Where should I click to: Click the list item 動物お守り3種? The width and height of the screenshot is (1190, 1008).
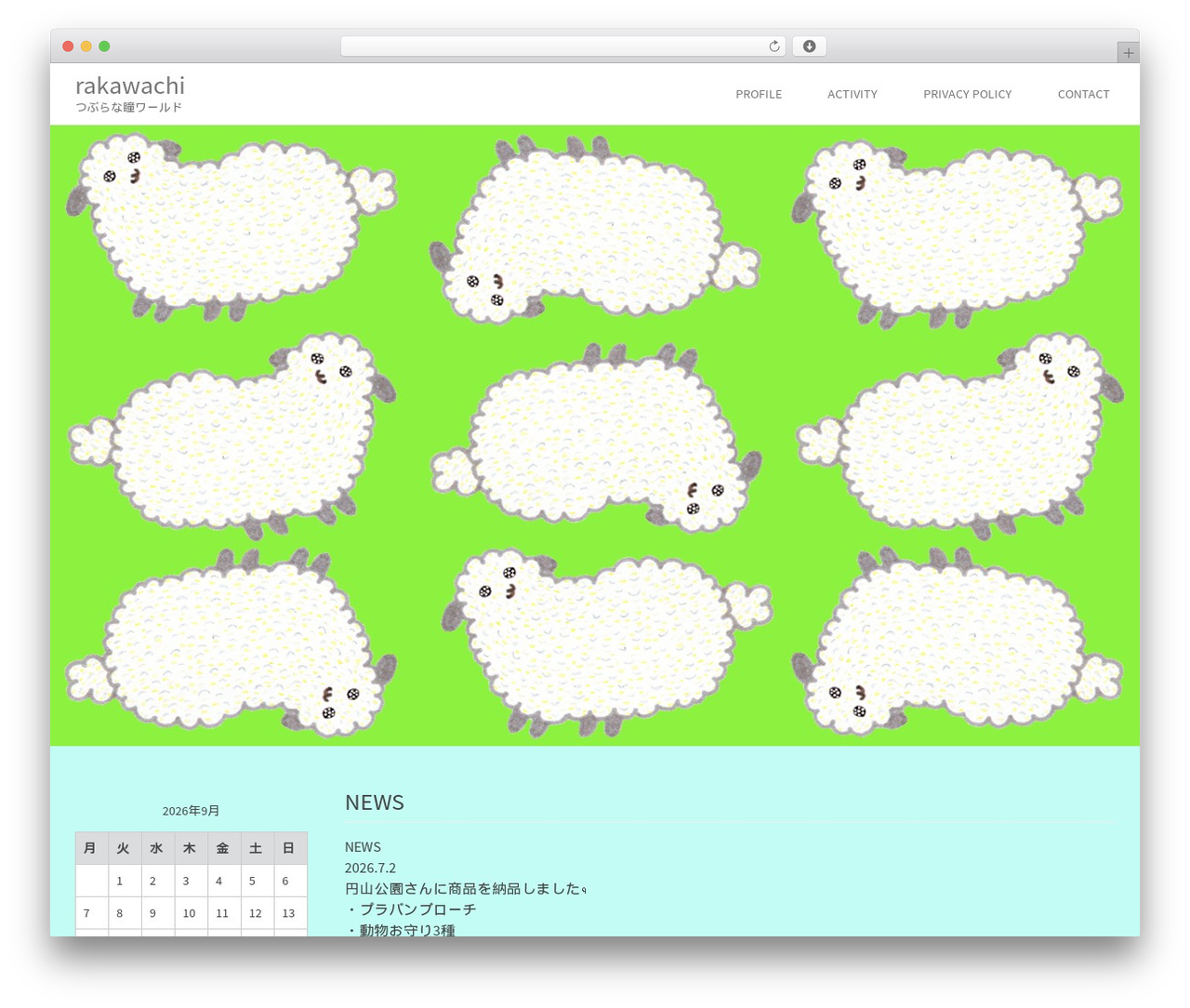[x=407, y=930]
